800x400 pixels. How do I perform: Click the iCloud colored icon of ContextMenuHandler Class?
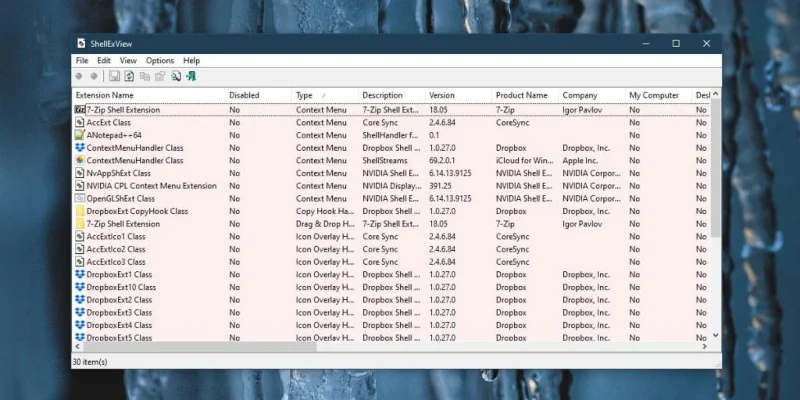click(x=80, y=160)
